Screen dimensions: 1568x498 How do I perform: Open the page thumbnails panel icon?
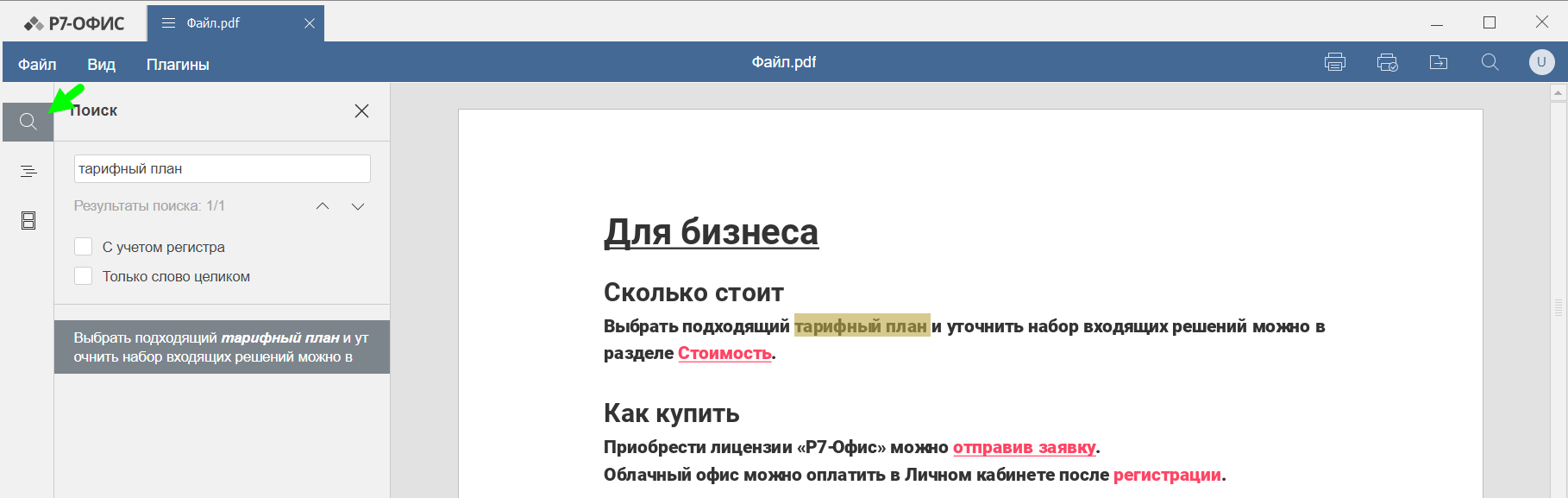point(28,221)
